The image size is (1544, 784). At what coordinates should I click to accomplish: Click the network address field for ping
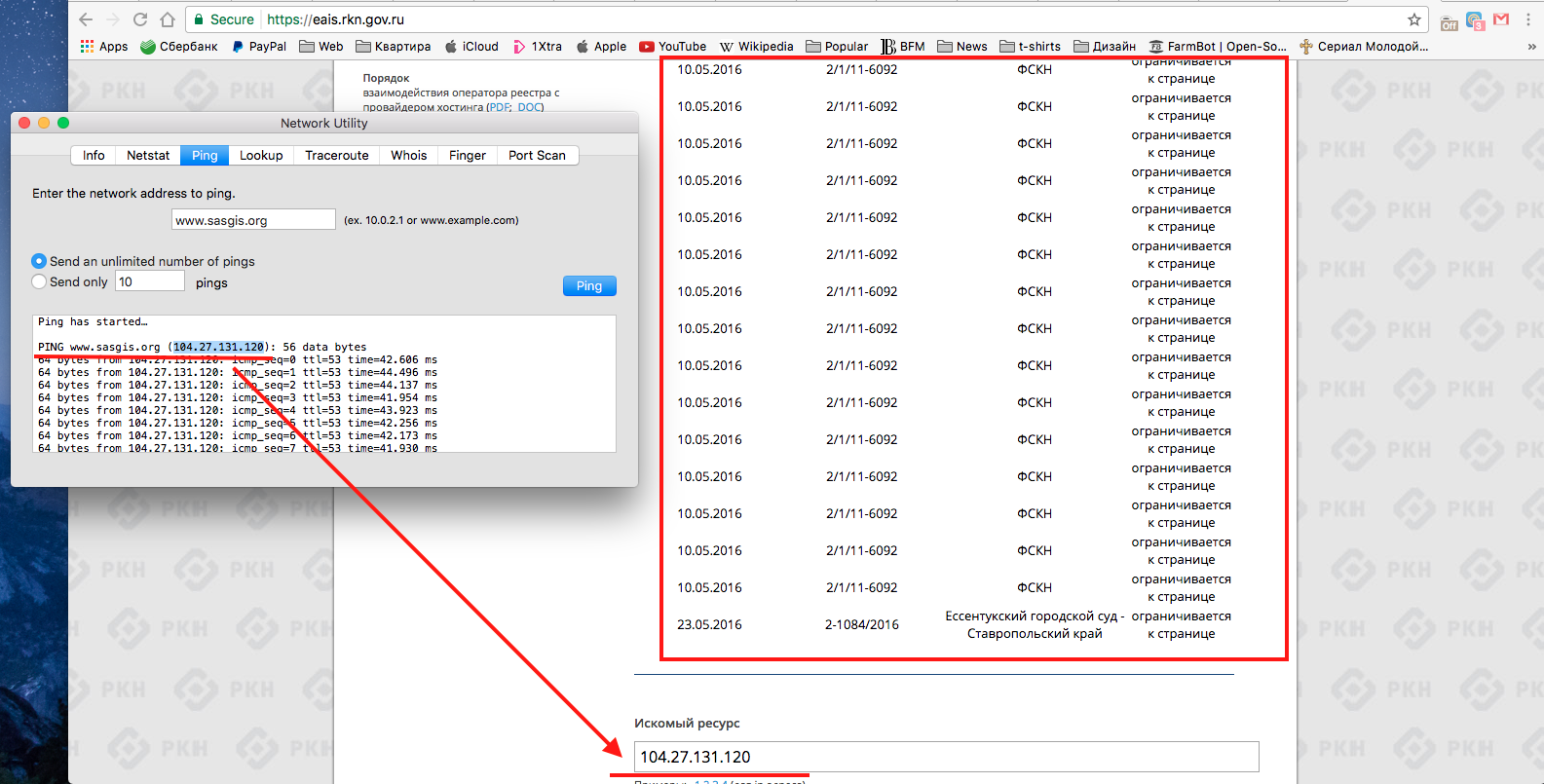[x=253, y=220]
